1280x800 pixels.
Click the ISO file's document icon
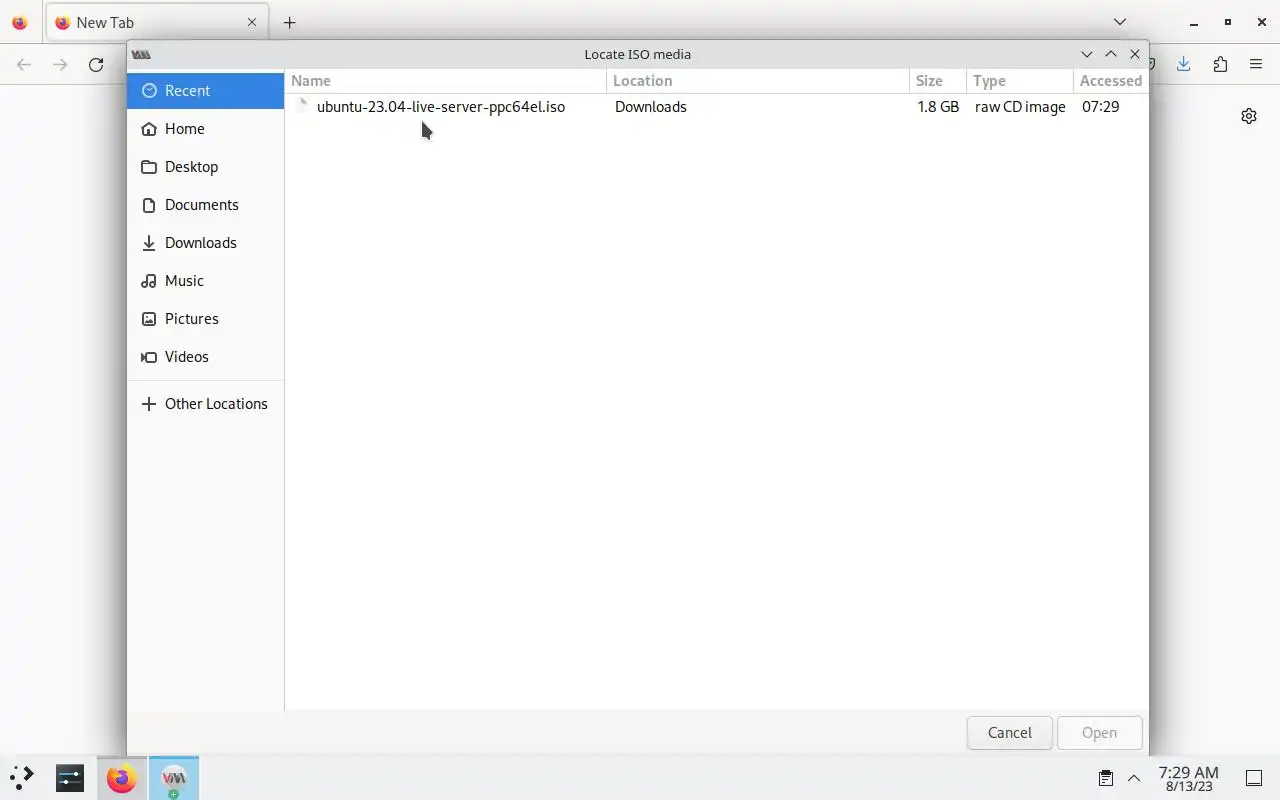[x=301, y=106]
